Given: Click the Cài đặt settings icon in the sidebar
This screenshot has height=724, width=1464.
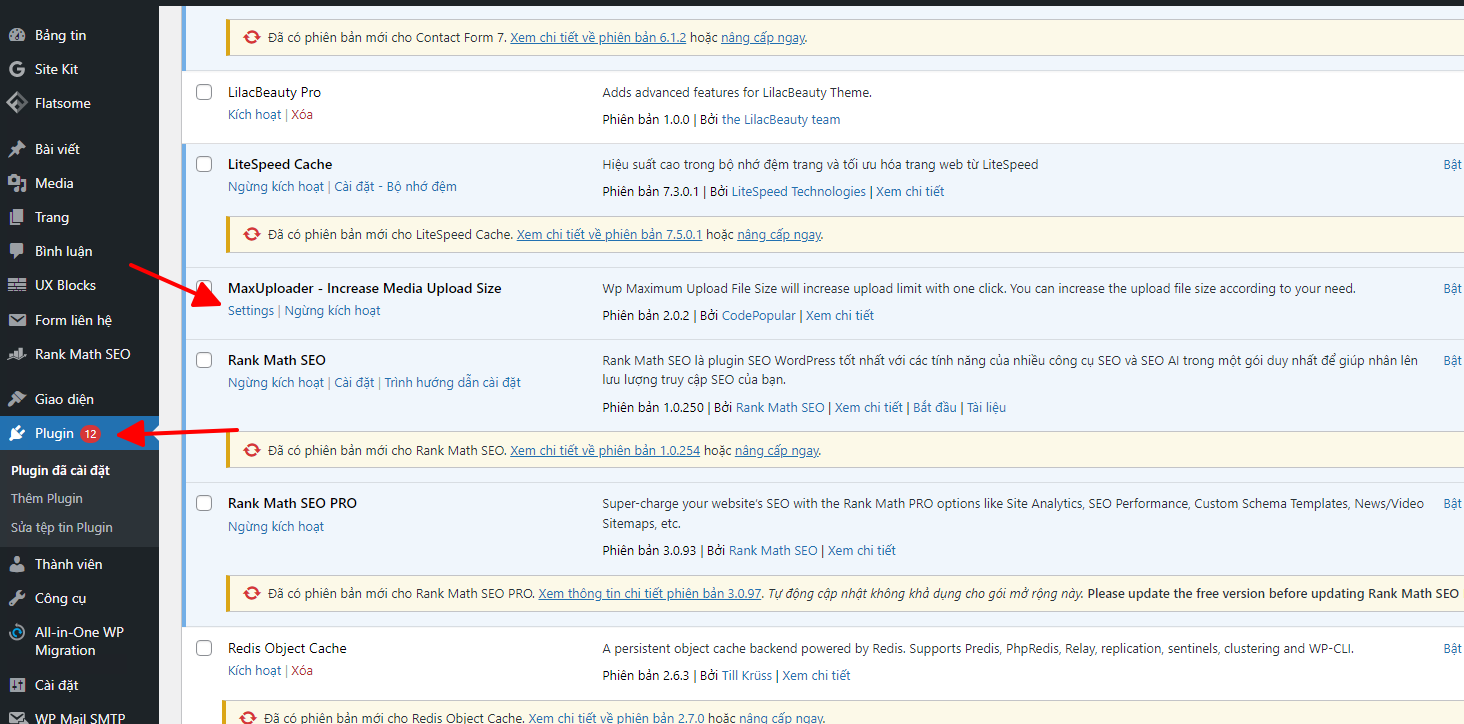Looking at the screenshot, I should pos(17,685).
